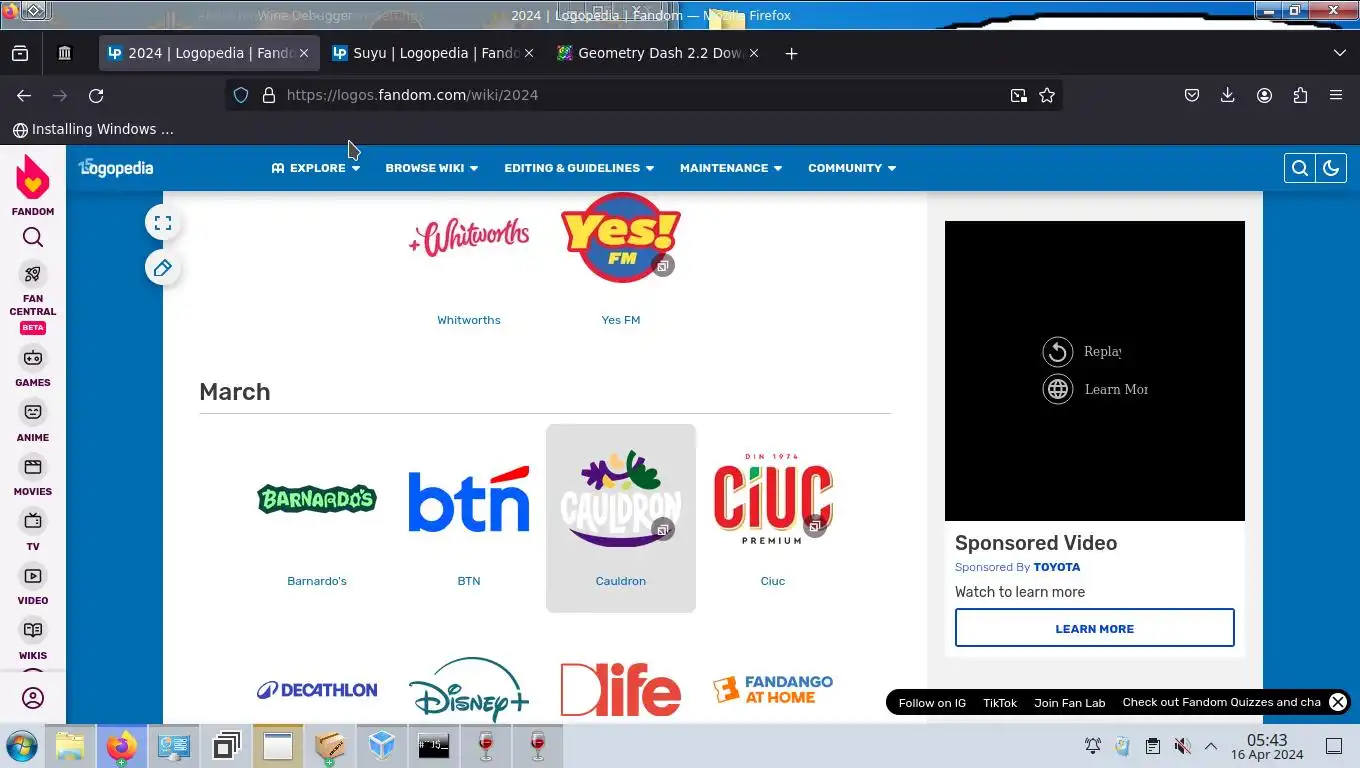Viewport: 1360px width, 768px height.
Task: Open Firefox from the taskbar
Action: (121, 746)
